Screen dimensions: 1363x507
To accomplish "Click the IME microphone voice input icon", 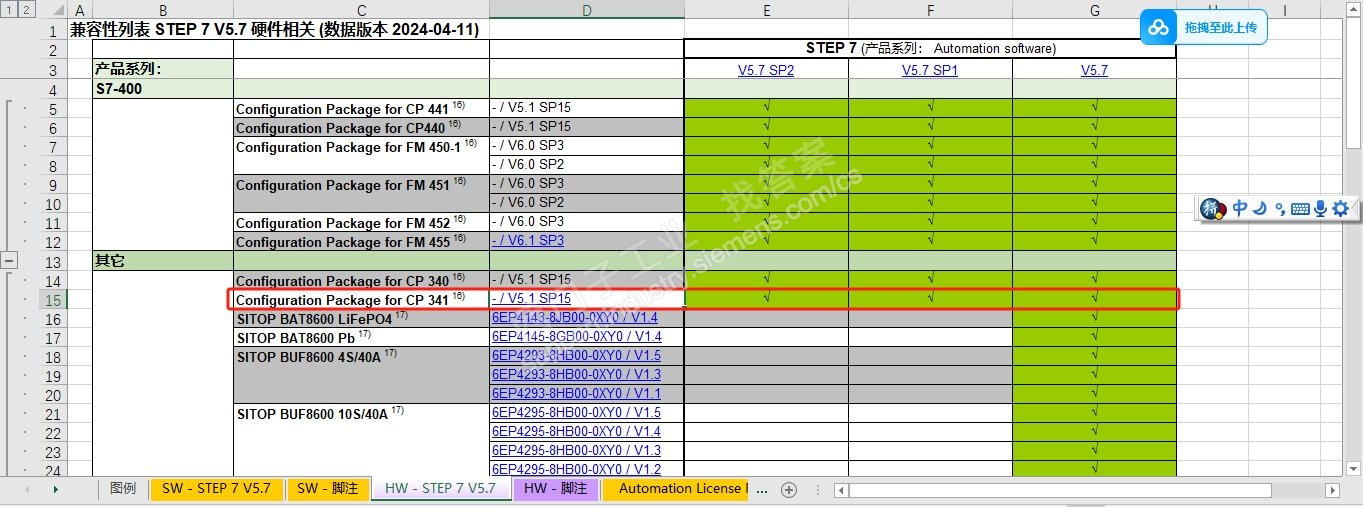I will coord(1320,208).
